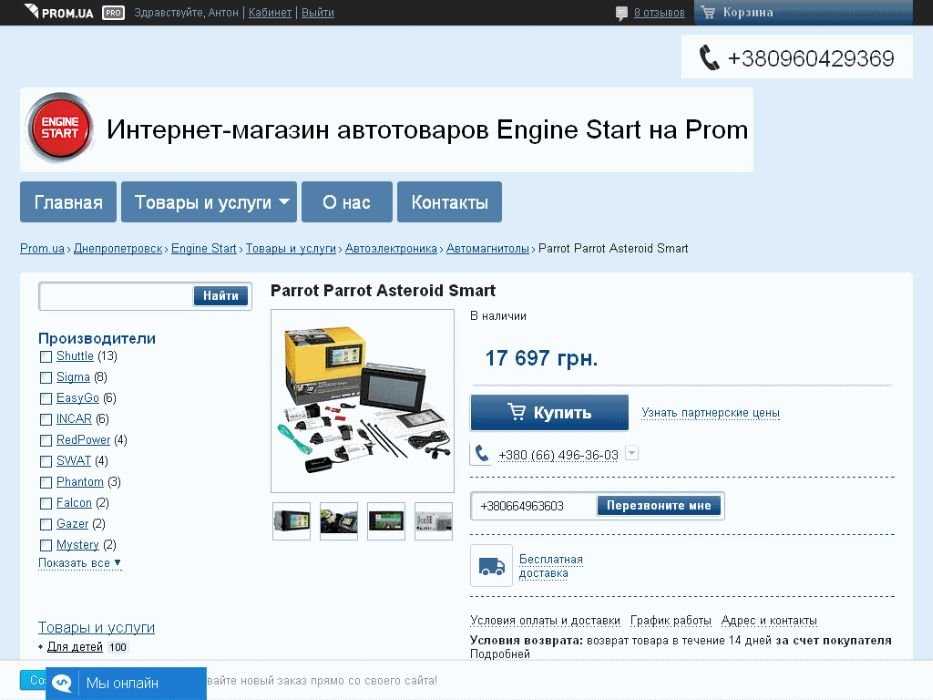The width and height of the screenshot is (933, 700).
Task: Click the Найти search button
Action: [221, 296]
